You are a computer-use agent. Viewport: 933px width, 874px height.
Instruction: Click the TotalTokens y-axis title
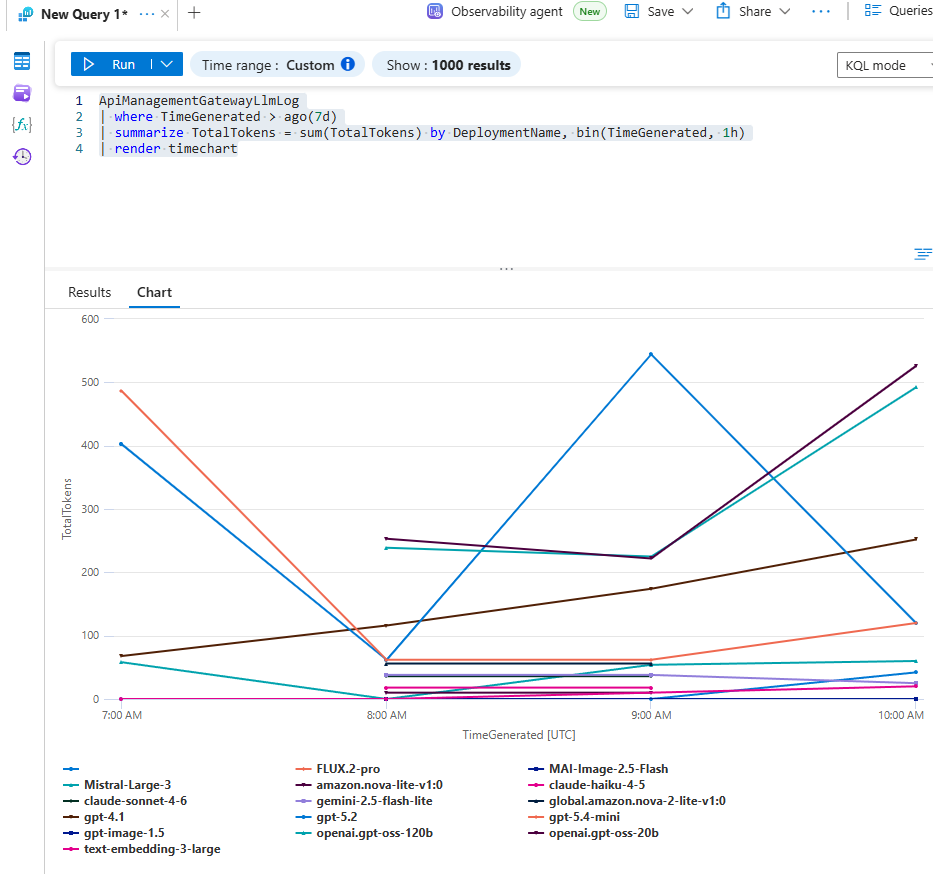pos(67,509)
